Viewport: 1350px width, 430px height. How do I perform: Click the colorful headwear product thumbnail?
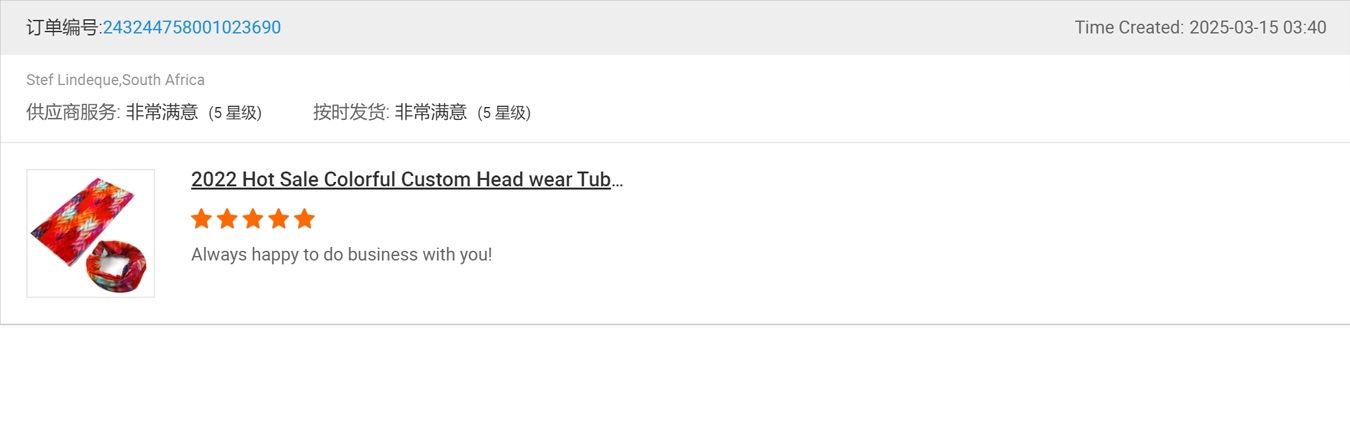[90, 233]
